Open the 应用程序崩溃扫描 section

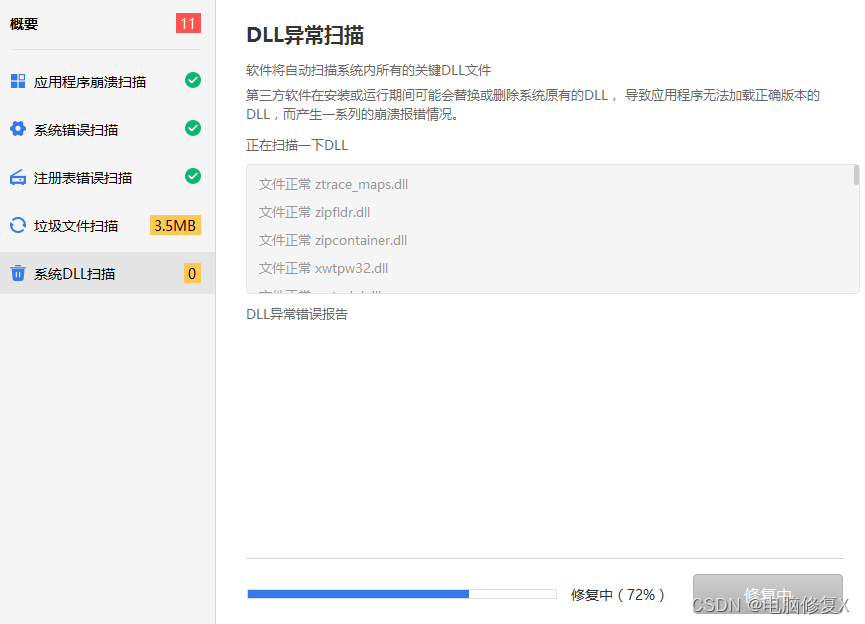coord(108,81)
